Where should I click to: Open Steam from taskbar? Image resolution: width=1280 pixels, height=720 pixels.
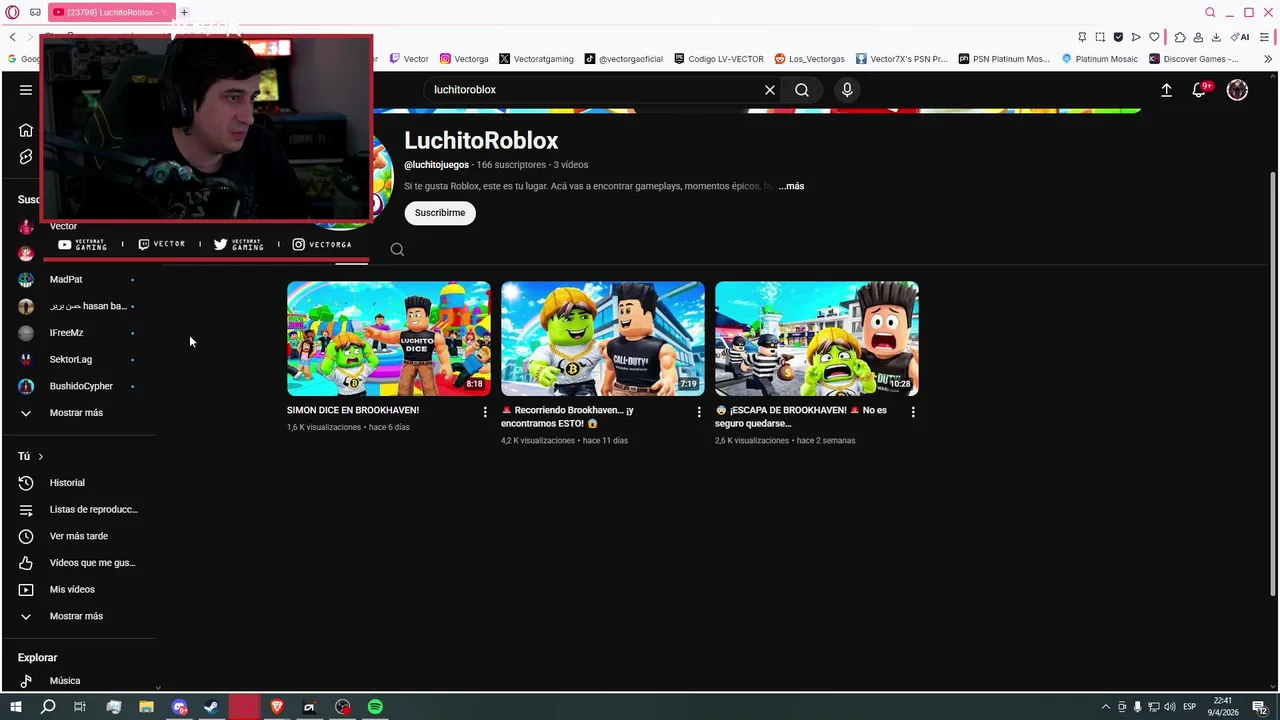coord(211,707)
